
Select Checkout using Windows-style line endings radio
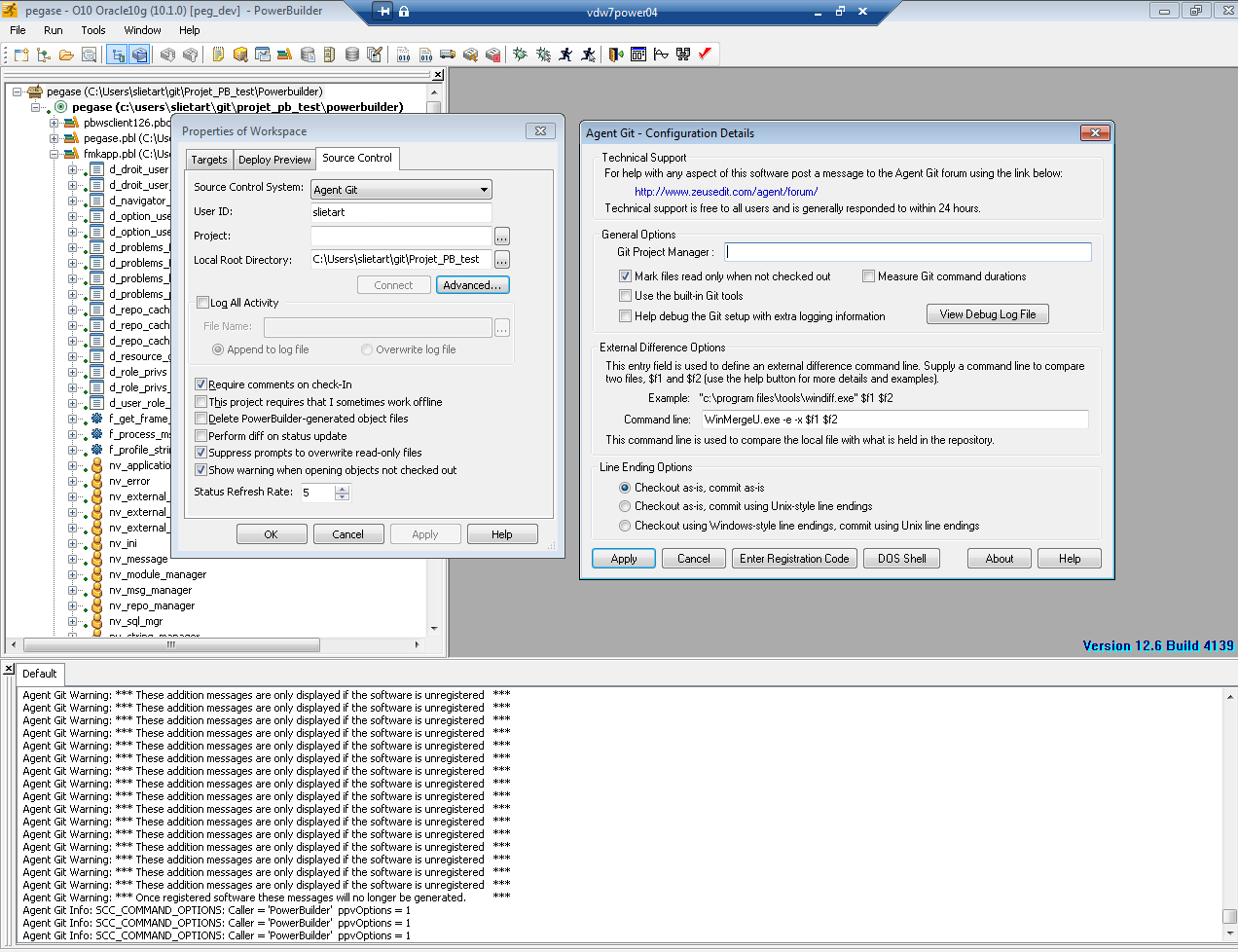[625, 526]
